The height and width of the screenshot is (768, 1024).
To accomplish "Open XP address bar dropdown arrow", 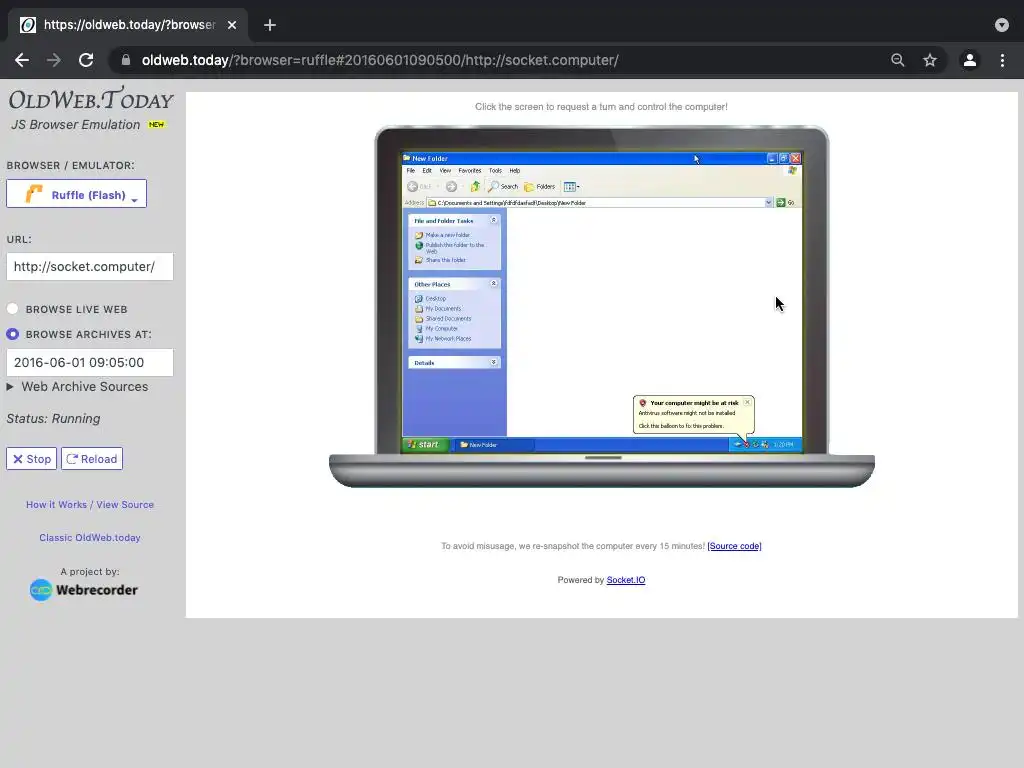I will coord(769,202).
